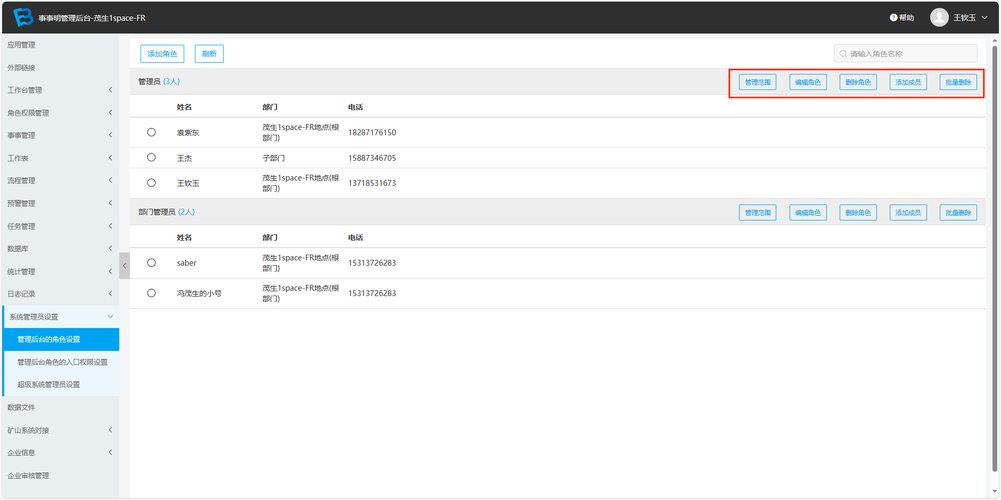Click 添加成员 for the 管理员 role
Viewport: 1001px width, 500px height.
pyautogui.click(x=908, y=82)
